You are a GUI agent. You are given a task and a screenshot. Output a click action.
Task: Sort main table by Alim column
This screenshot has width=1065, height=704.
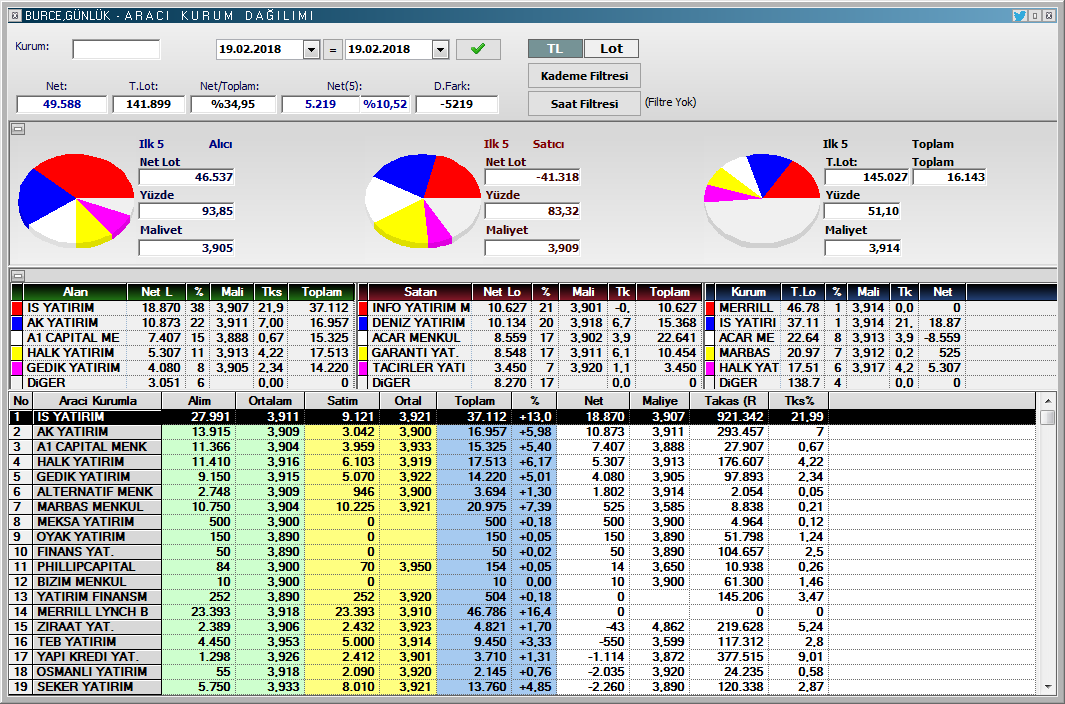(x=199, y=401)
